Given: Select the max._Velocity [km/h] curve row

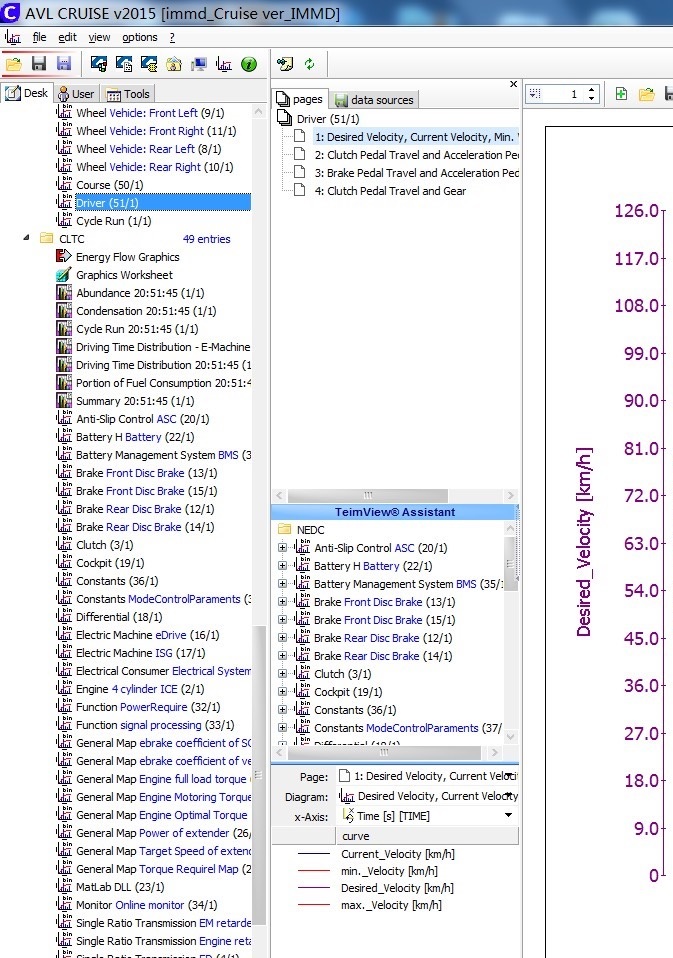Looking at the screenshot, I should [x=395, y=905].
